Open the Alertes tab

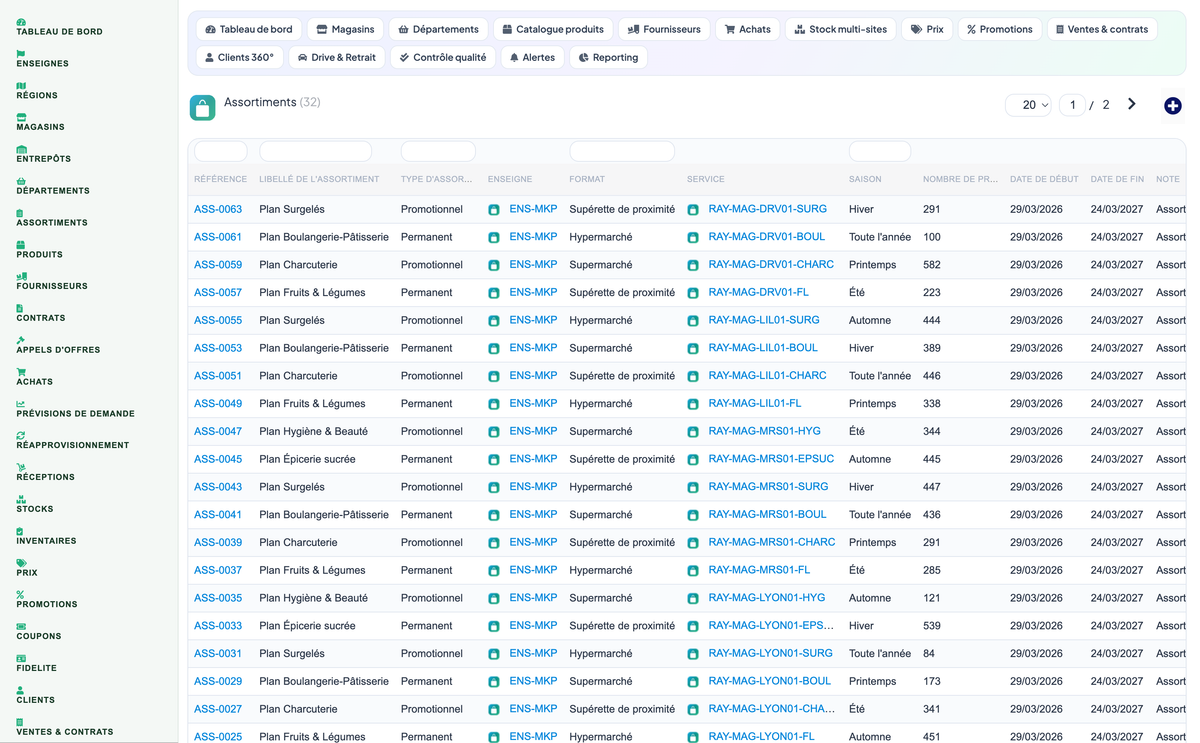tap(532, 57)
